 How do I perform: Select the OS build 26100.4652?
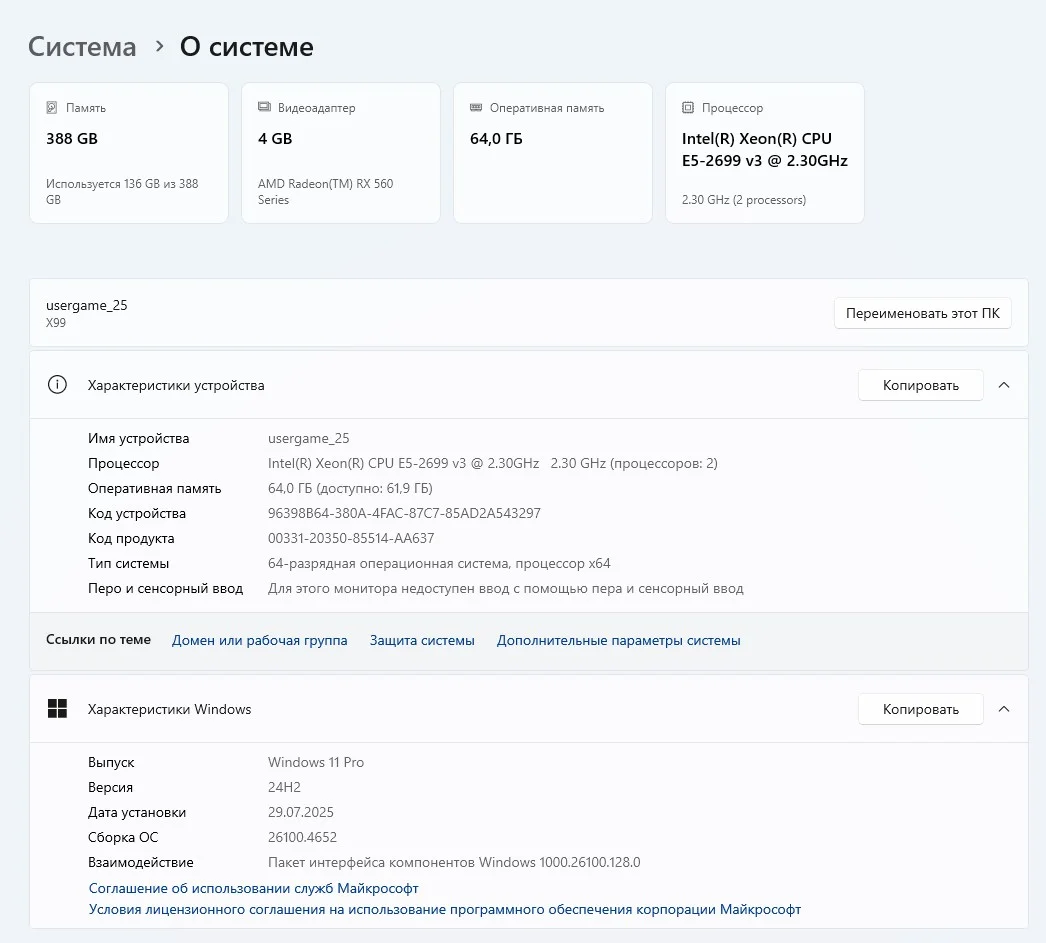(302, 838)
